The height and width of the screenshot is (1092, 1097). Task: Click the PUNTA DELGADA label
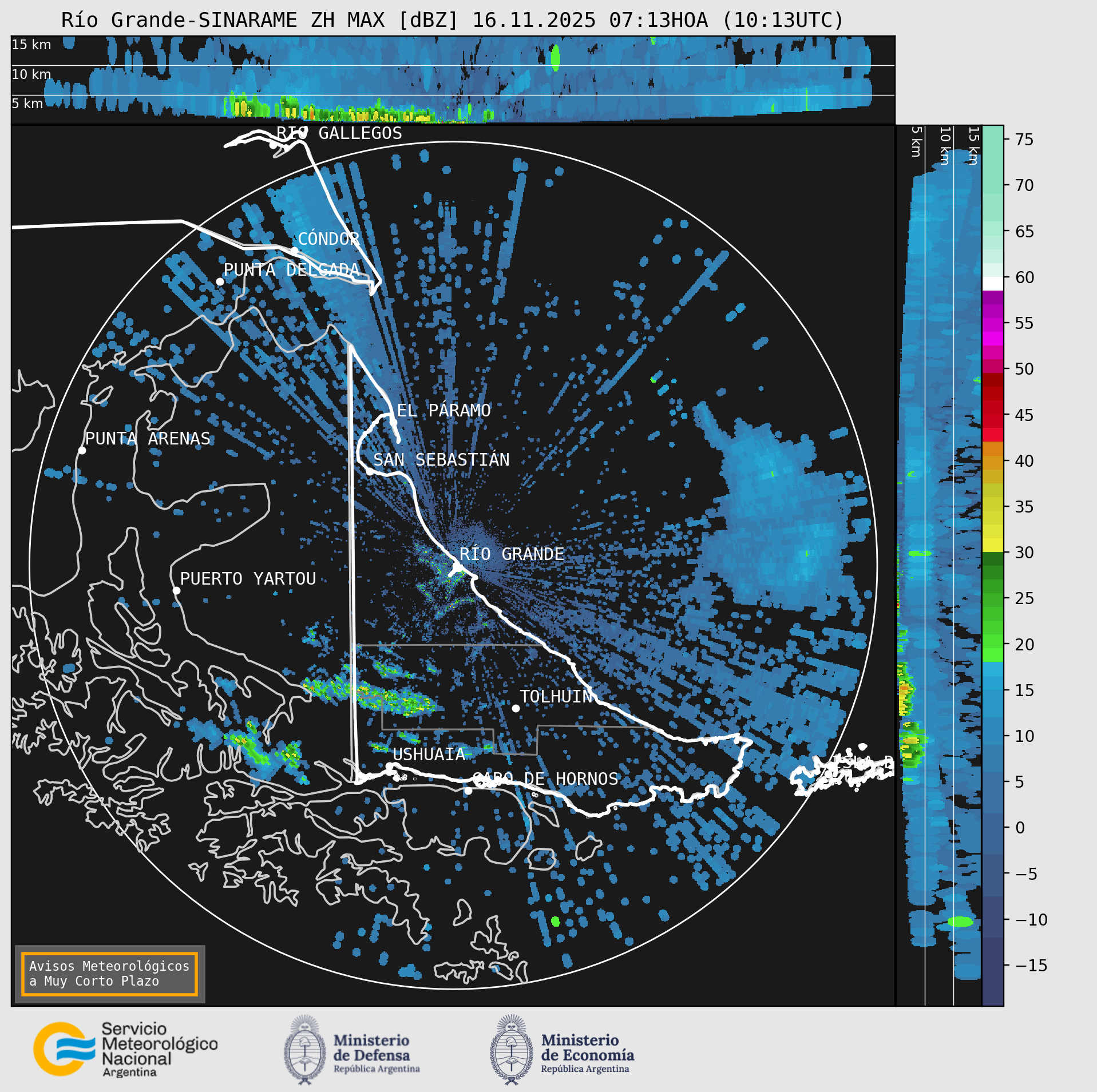coord(291,270)
